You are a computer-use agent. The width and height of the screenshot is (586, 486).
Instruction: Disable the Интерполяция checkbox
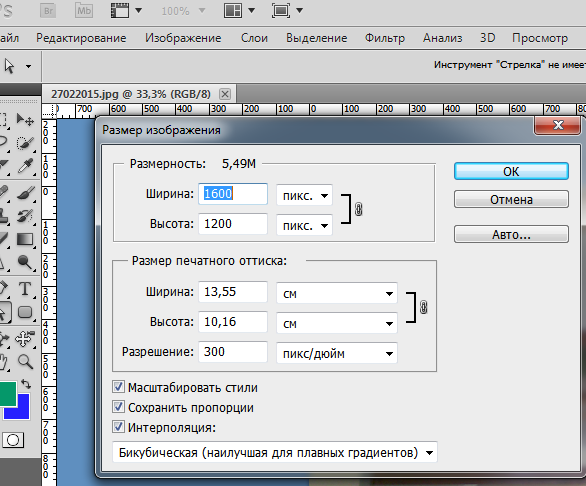[118, 427]
